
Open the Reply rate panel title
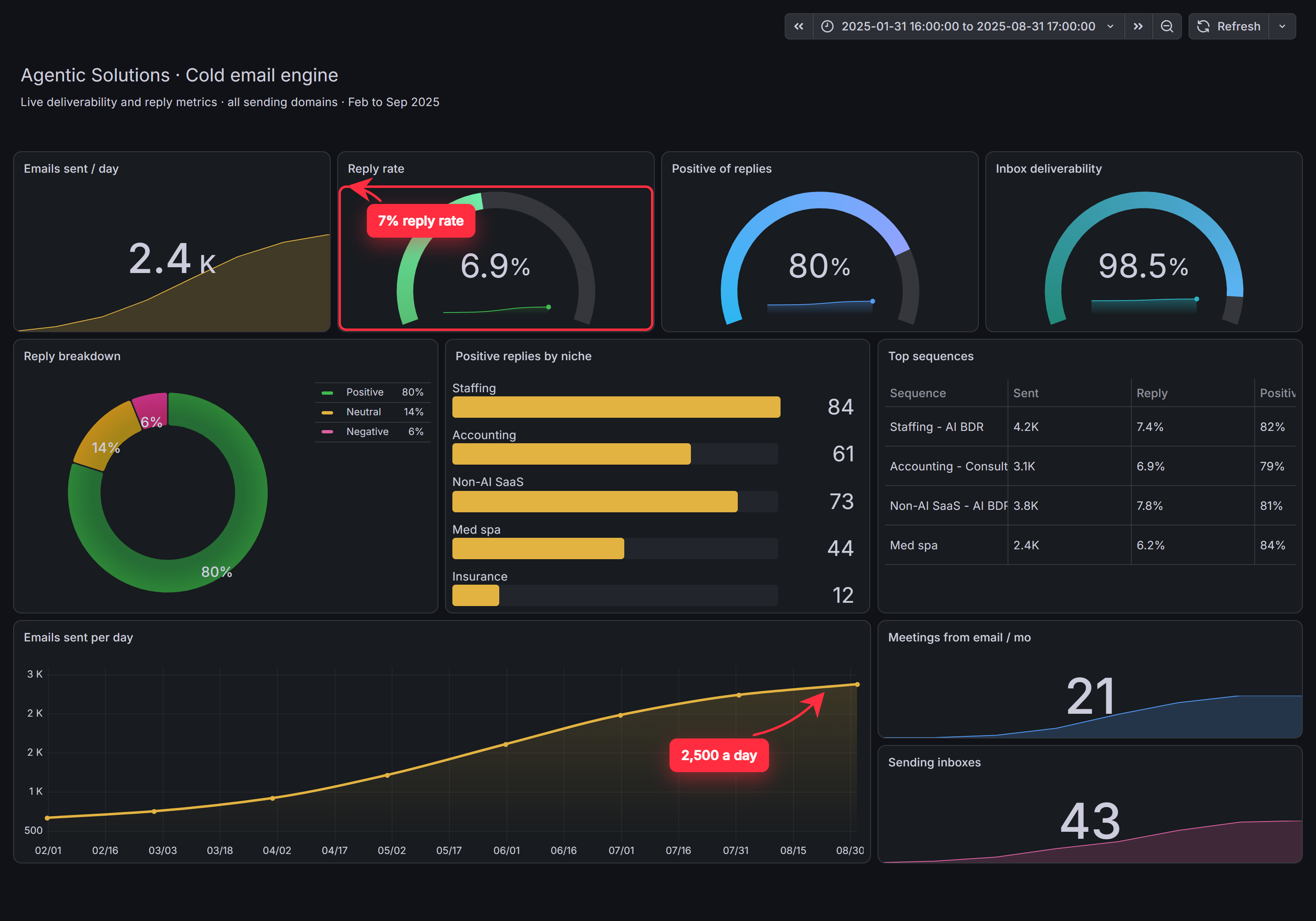pyautogui.click(x=376, y=169)
